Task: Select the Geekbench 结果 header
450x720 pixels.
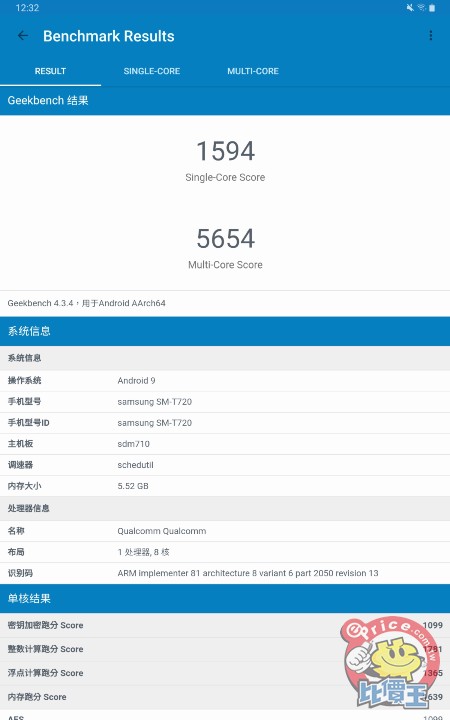Action: coord(225,101)
